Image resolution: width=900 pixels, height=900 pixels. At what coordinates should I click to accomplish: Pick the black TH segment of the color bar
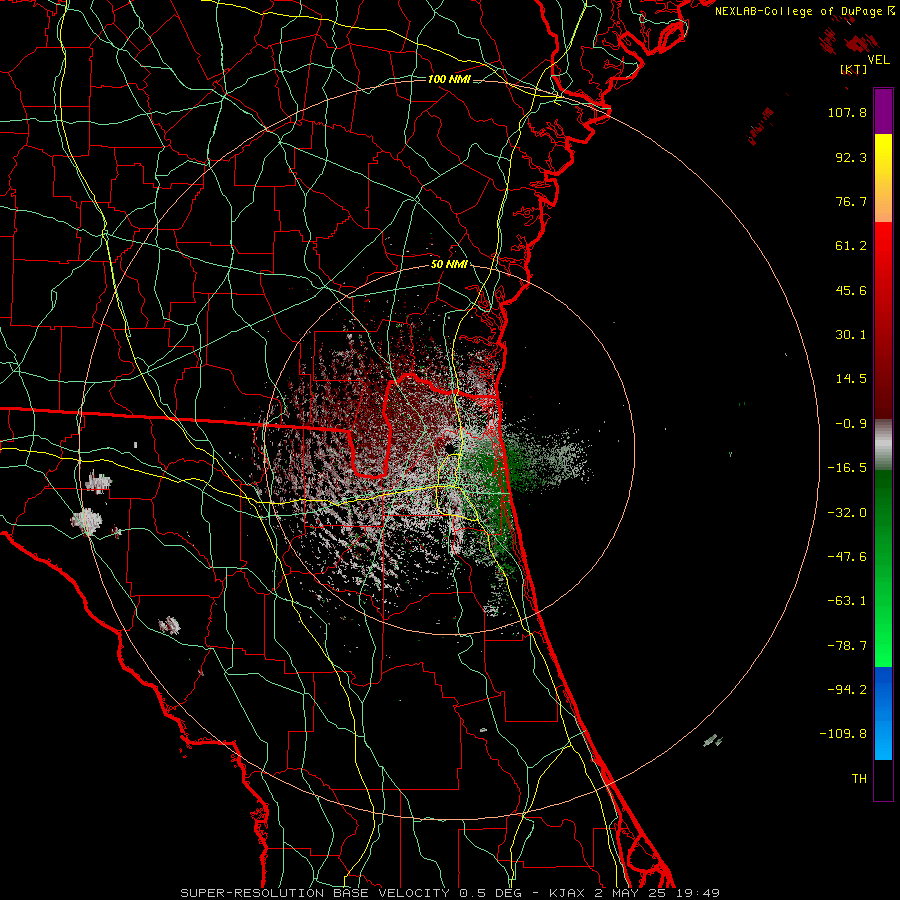tap(883, 779)
